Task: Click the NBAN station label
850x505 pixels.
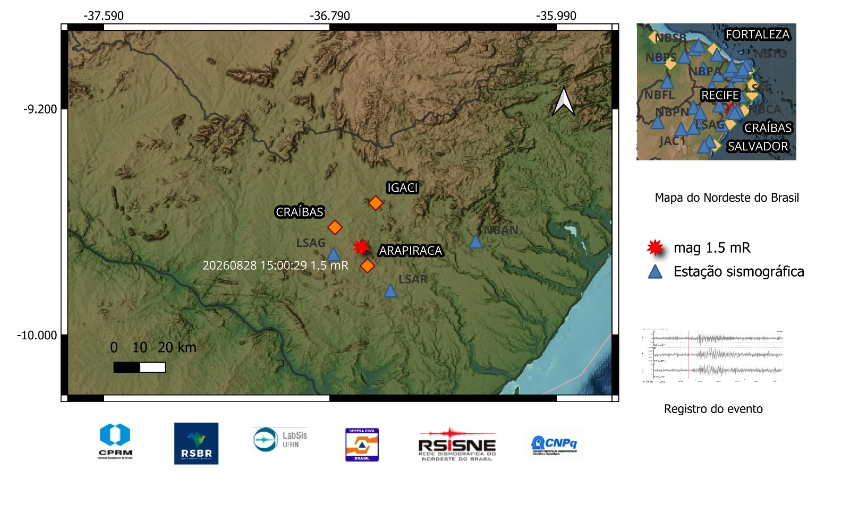Action: tap(501, 230)
